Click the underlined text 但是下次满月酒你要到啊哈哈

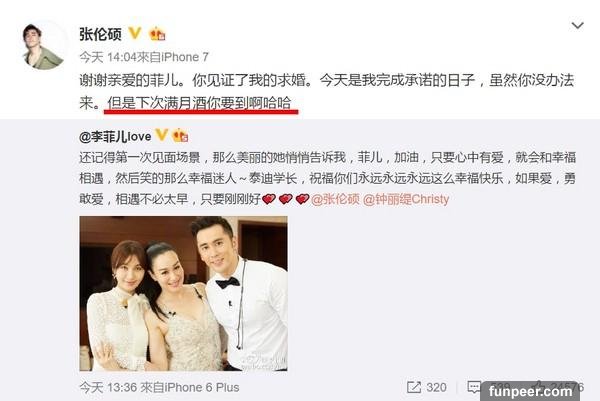click(199, 103)
